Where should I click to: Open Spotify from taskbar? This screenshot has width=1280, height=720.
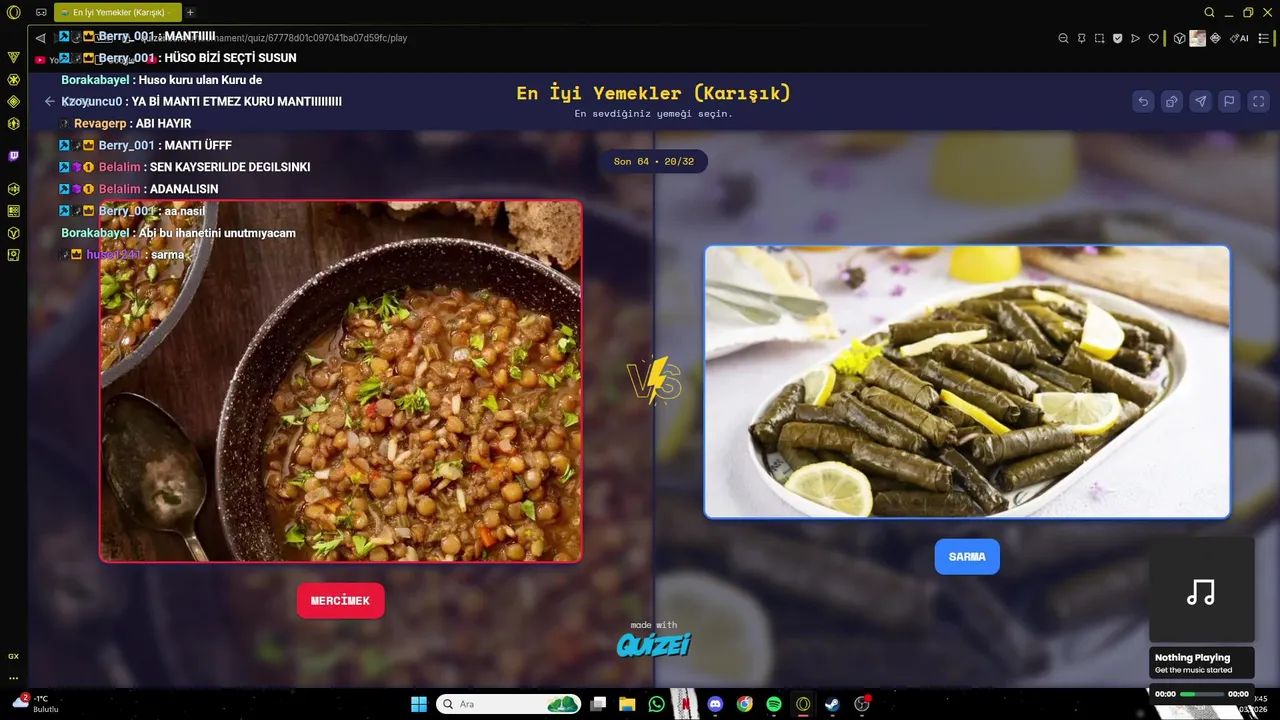point(773,704)
